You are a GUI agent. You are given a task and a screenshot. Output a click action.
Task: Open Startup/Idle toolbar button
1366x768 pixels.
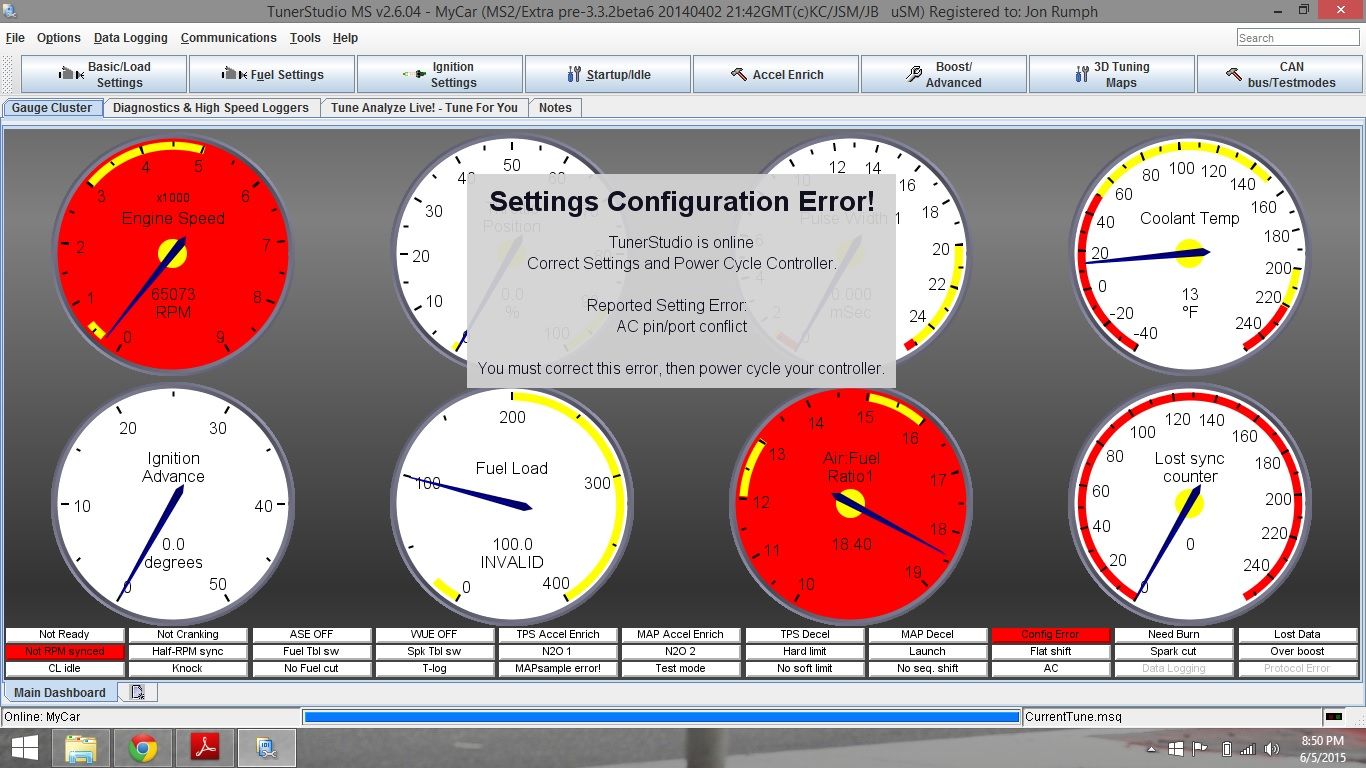coord(608,74)
